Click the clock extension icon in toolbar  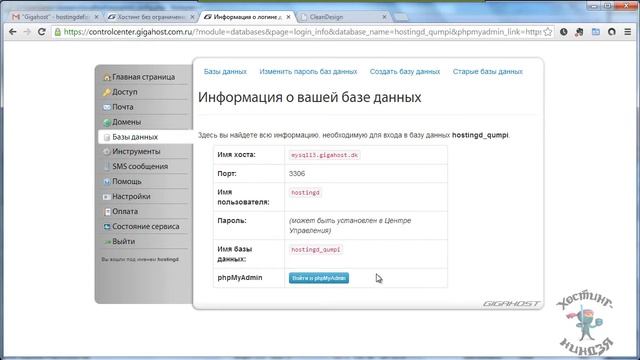point(564,32)
